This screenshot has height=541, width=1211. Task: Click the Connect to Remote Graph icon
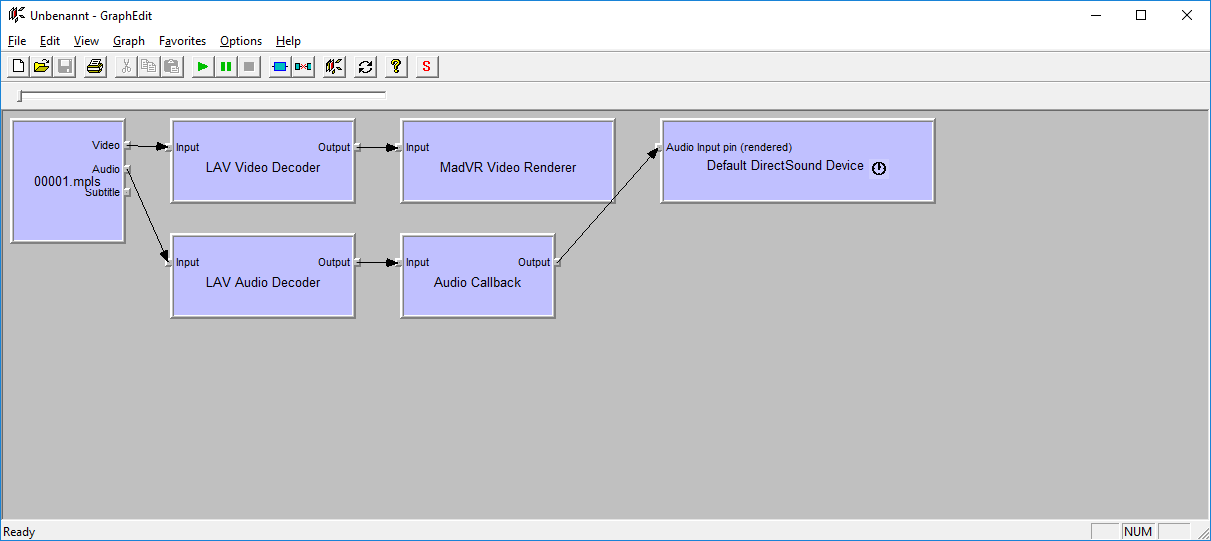[x=335, y=67]
